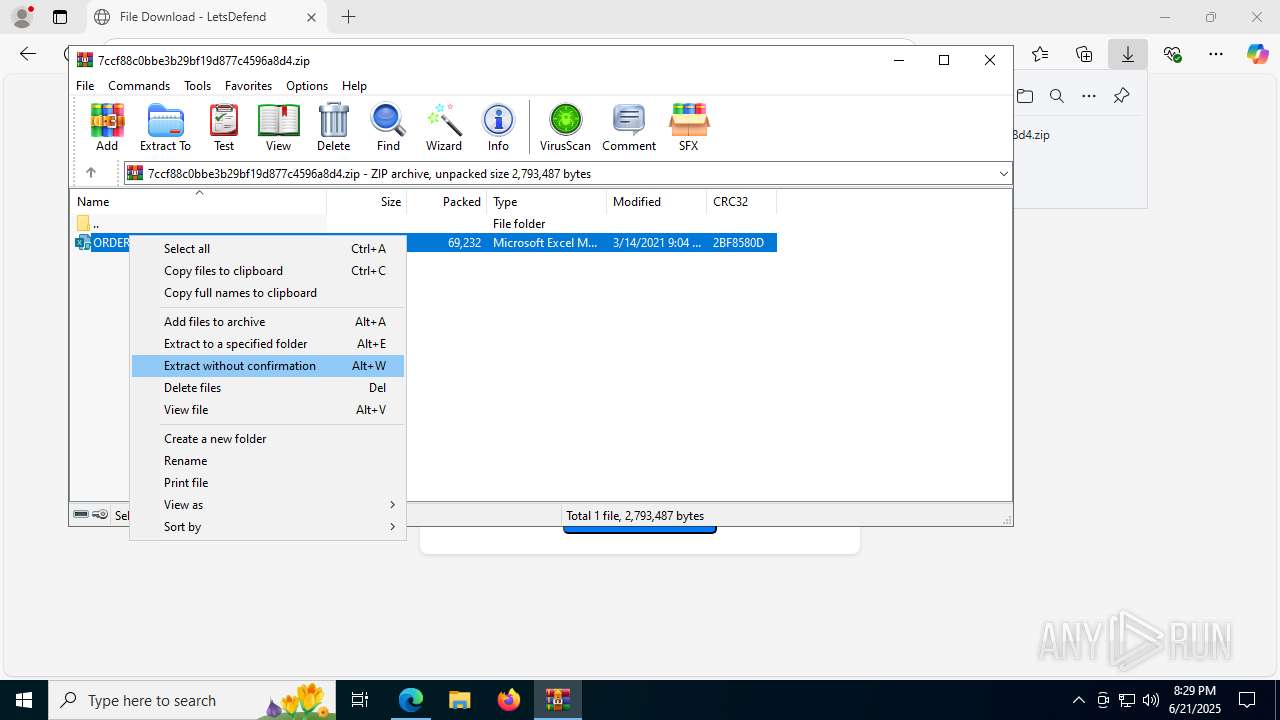Open the Extract To tool
This screenshot has height=720, width=1280.
[x=165, y=127]
